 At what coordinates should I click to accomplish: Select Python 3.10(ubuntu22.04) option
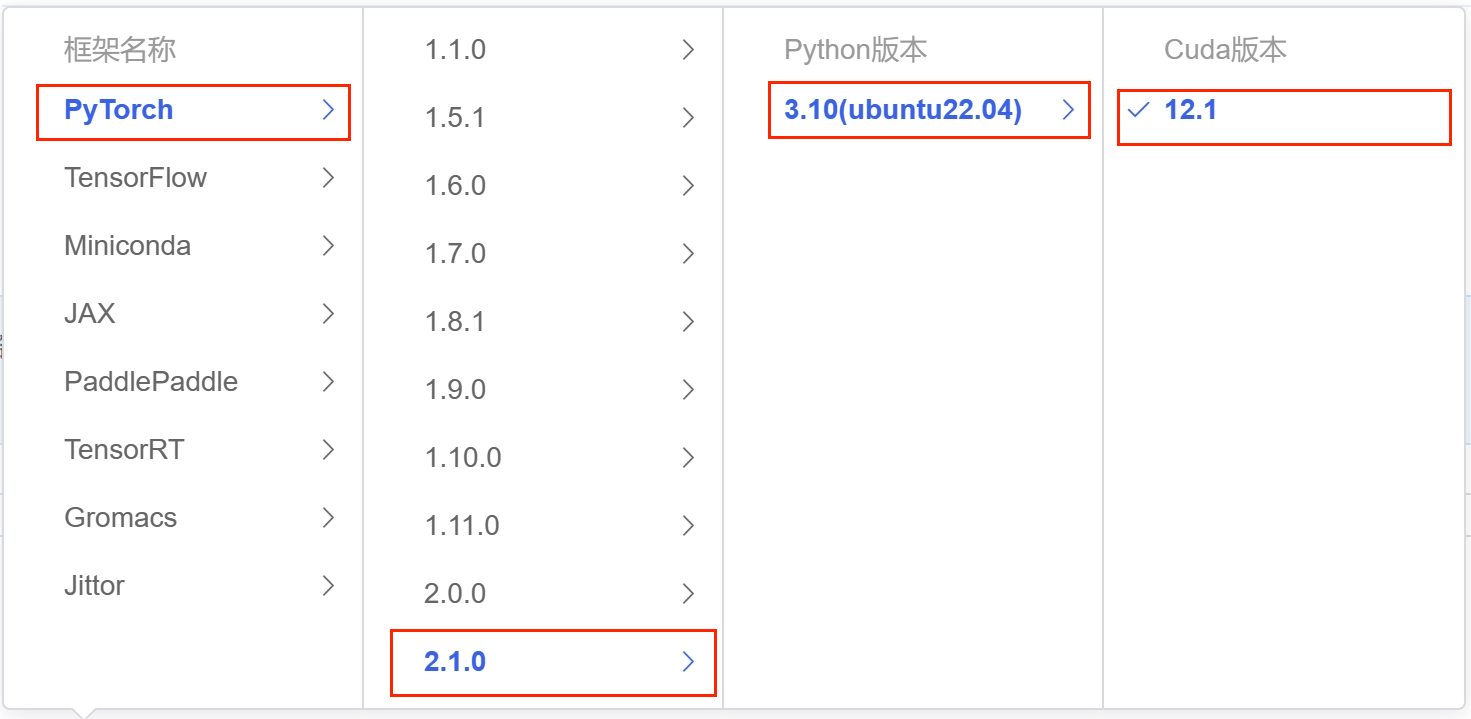point(903,110)
